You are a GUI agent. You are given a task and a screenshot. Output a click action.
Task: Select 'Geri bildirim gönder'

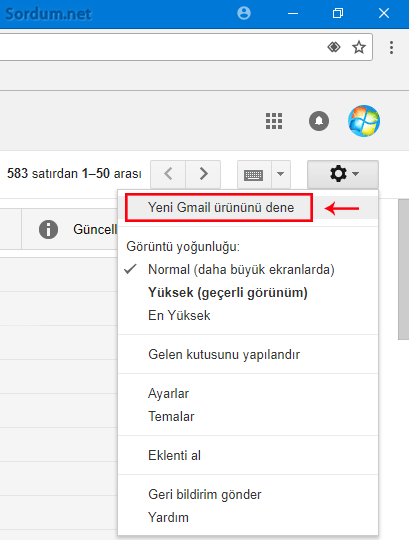click(x=248, y=495)
